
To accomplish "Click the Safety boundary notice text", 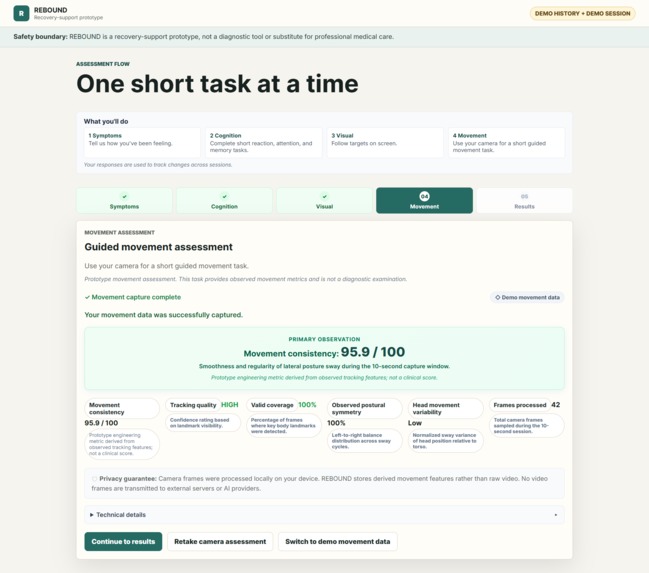I will [203, 37].
